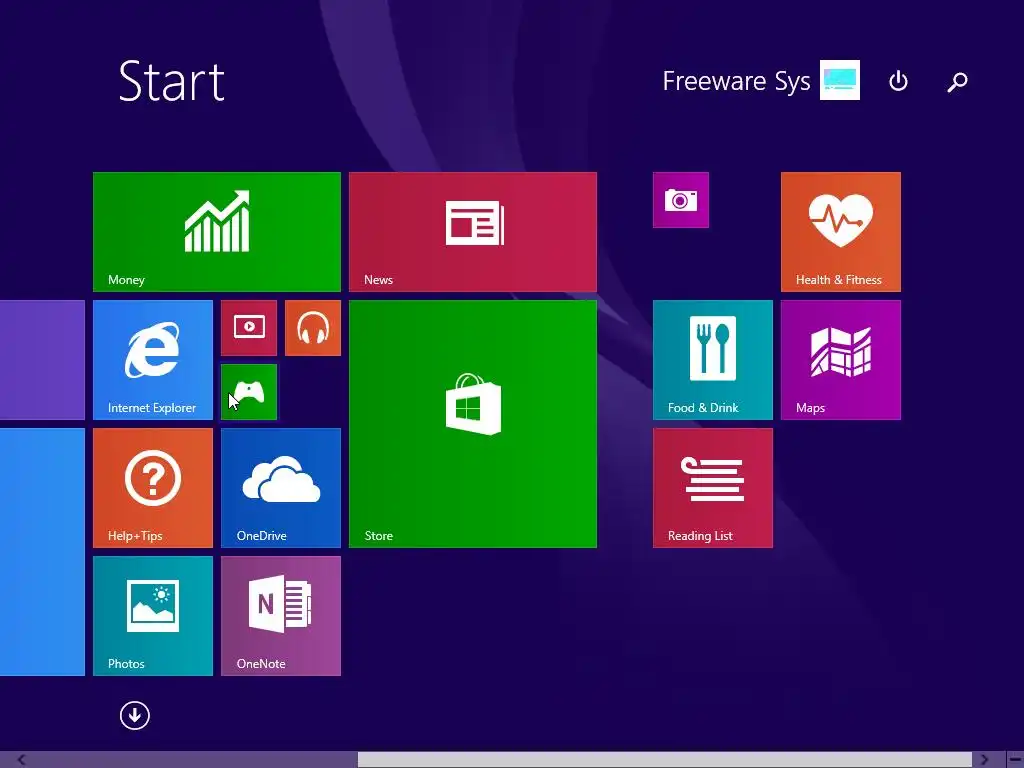Image resolution: width=1024 pixels, height=768 pixels.
Task: Launch Internet Explorer tile
Action: pyautogui.click(x=153, y=360)
